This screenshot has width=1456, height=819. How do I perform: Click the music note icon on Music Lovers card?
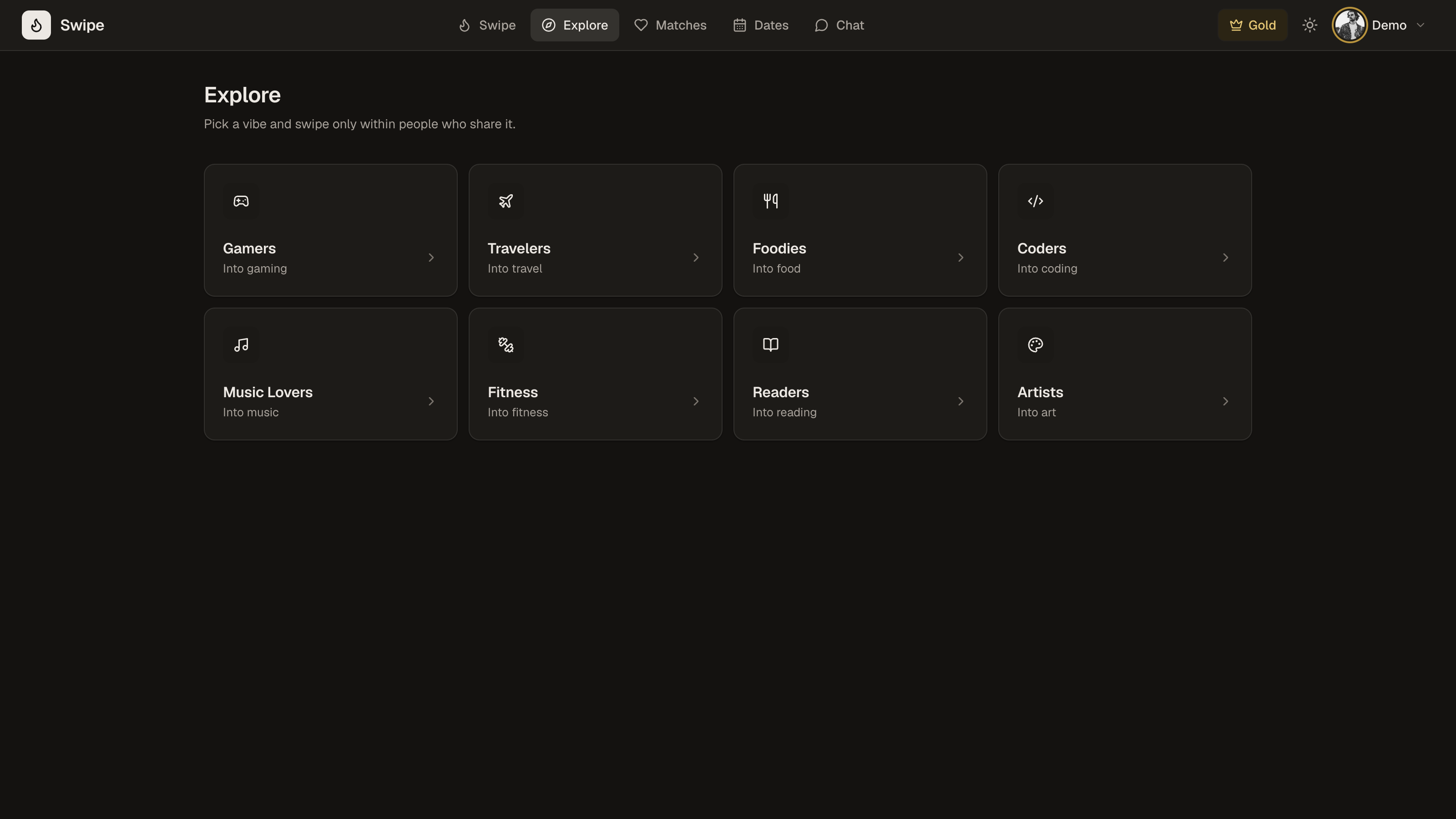coord(241,345)
